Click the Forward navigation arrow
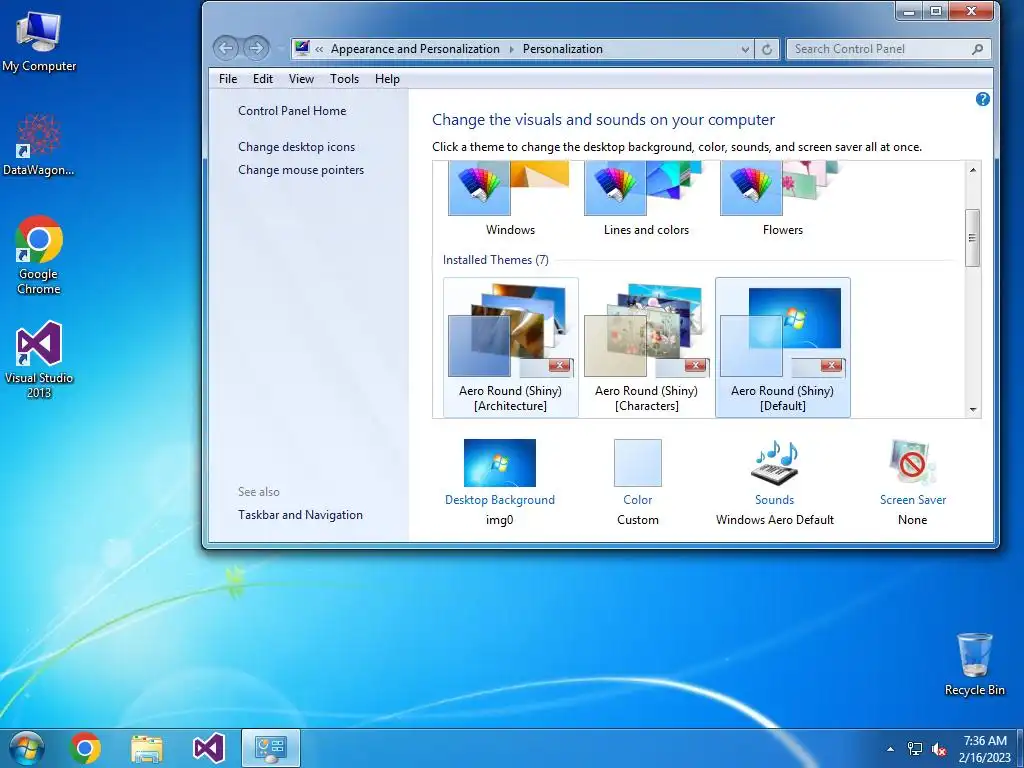Screen dimensions: 1024x768 [x=256, y=48]
